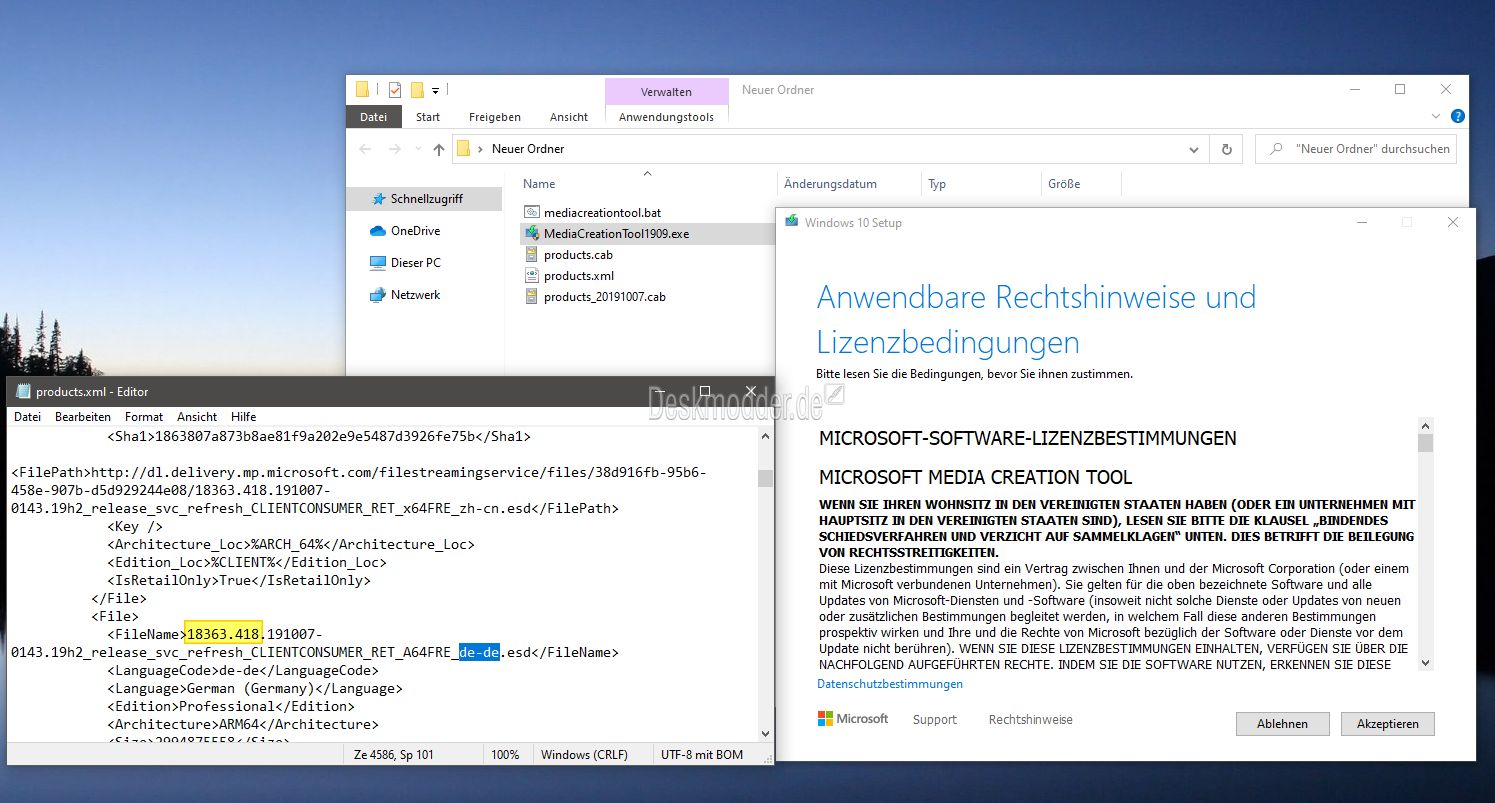The width and height of the screenshot is (1495, 803).
Task: Switch to the Ansicht ribbon tab in Explorer
Action: [569, 117]
